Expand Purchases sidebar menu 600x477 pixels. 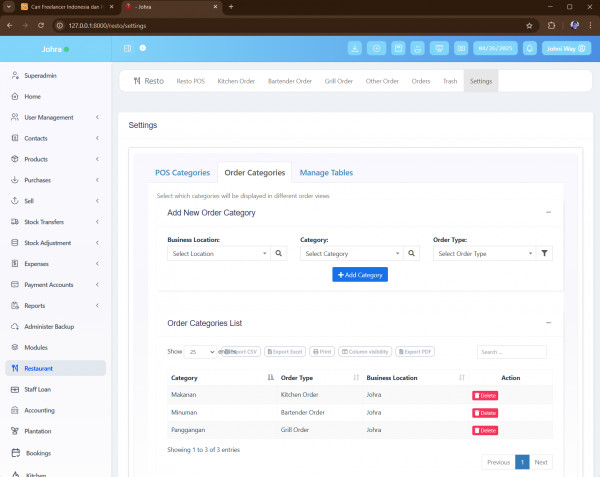click(55, 180)
